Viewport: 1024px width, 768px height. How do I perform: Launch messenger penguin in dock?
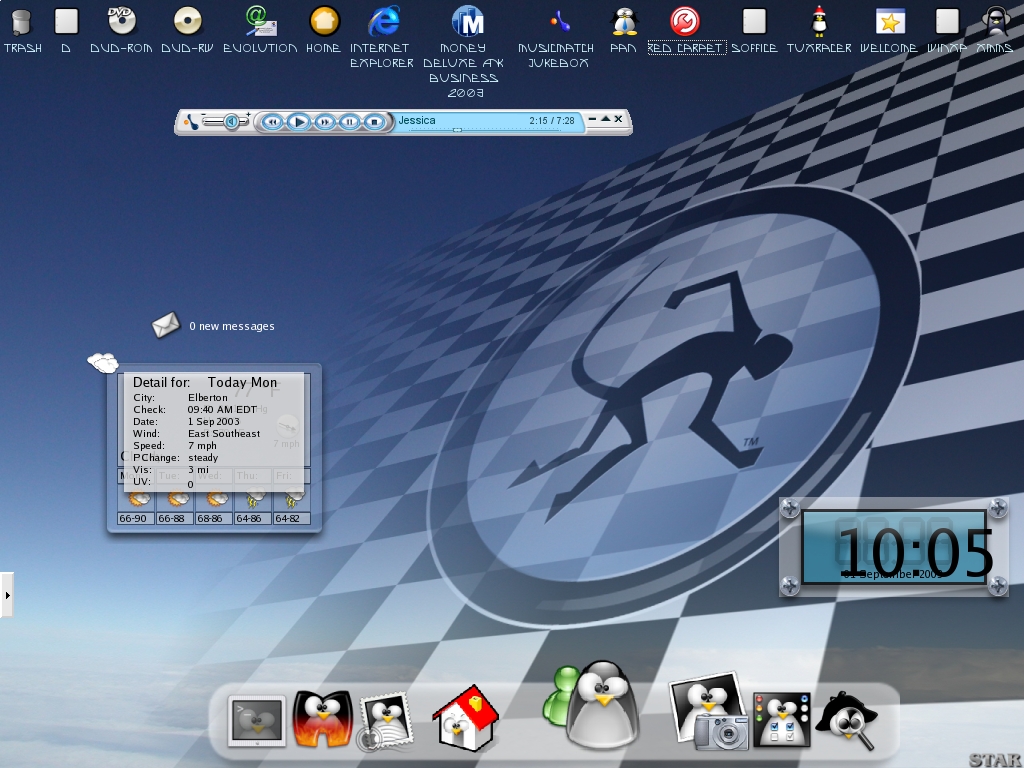coord(591,704)
